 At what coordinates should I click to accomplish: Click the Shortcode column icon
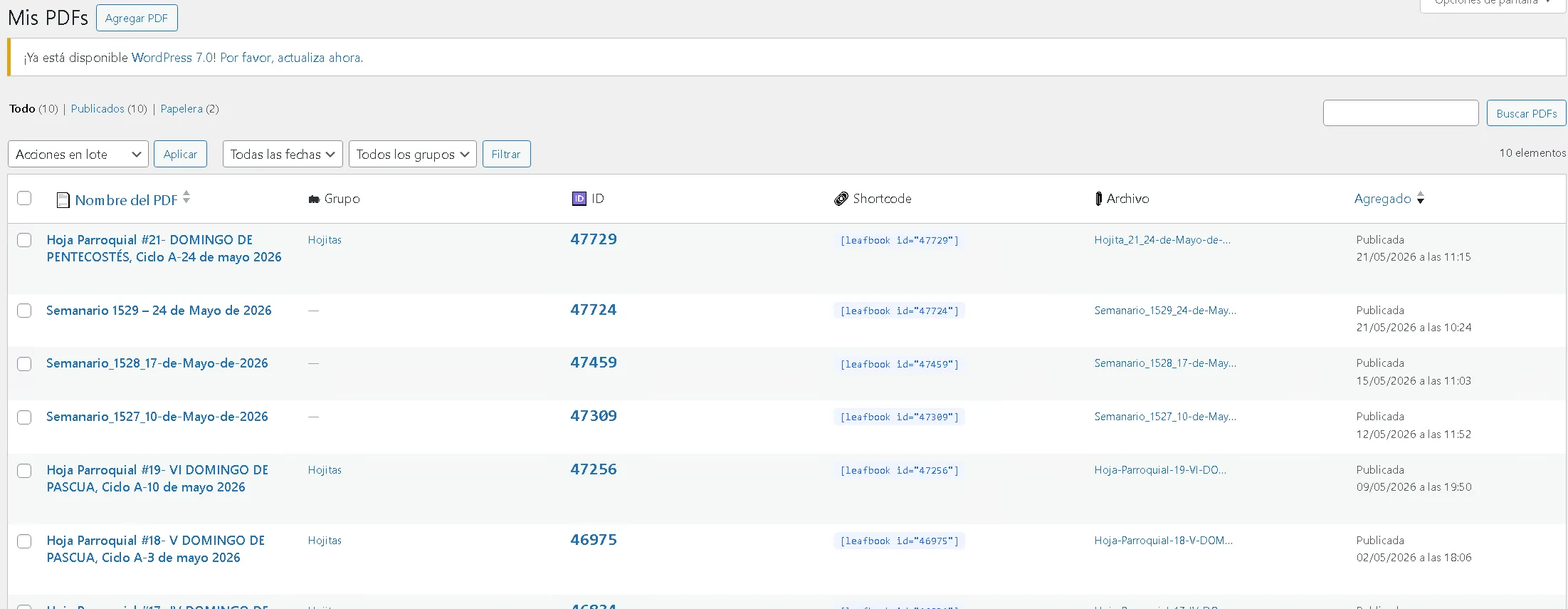coord(841,199)
